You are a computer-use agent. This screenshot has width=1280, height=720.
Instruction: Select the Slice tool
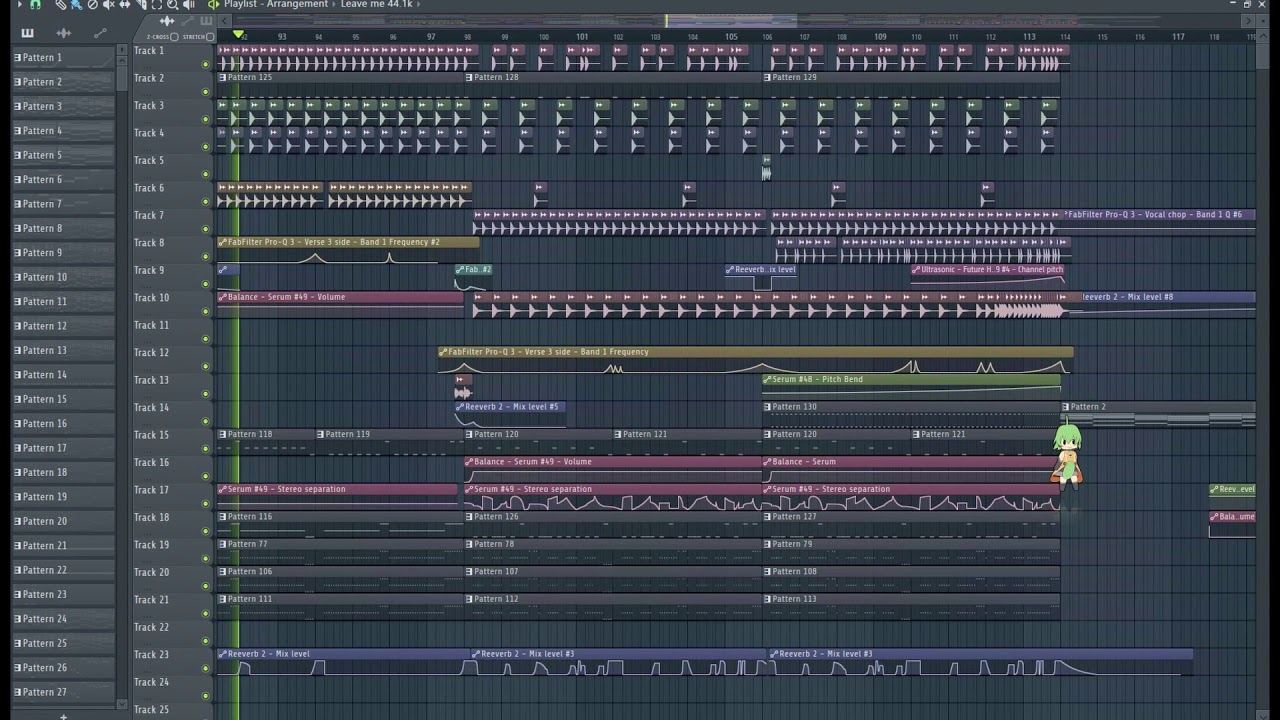coord(140,4)
